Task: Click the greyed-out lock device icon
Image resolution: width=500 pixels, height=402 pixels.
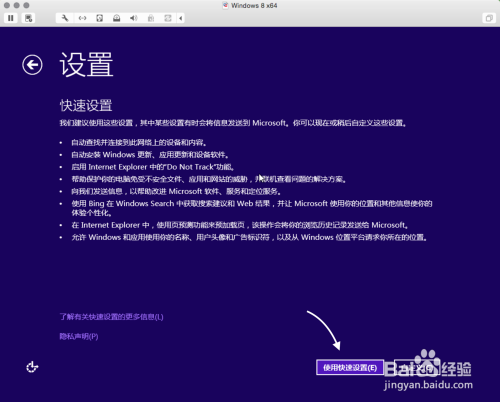Action: click(151, 18)
